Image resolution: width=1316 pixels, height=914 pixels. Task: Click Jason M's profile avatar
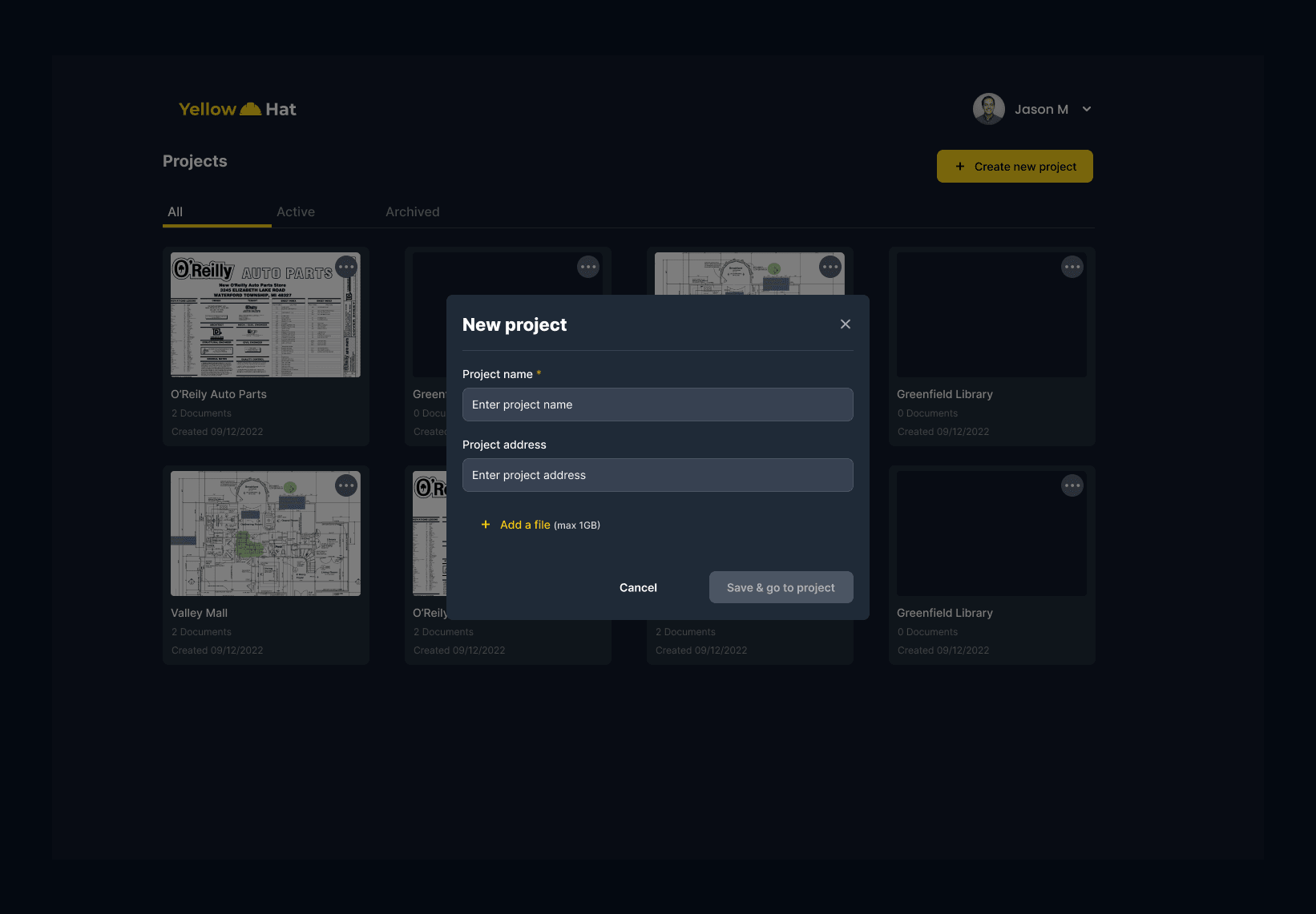point(988,109)
